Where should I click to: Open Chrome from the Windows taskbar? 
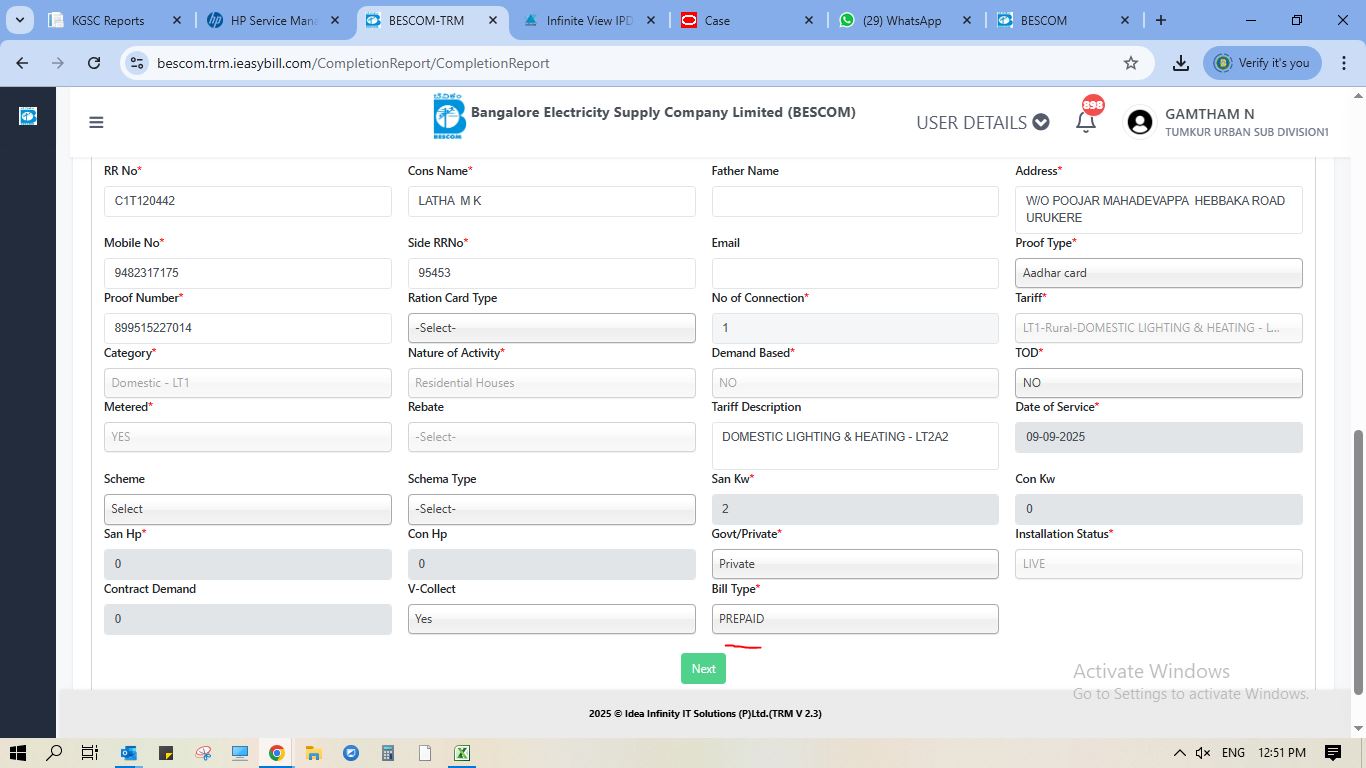coord(276,753)
